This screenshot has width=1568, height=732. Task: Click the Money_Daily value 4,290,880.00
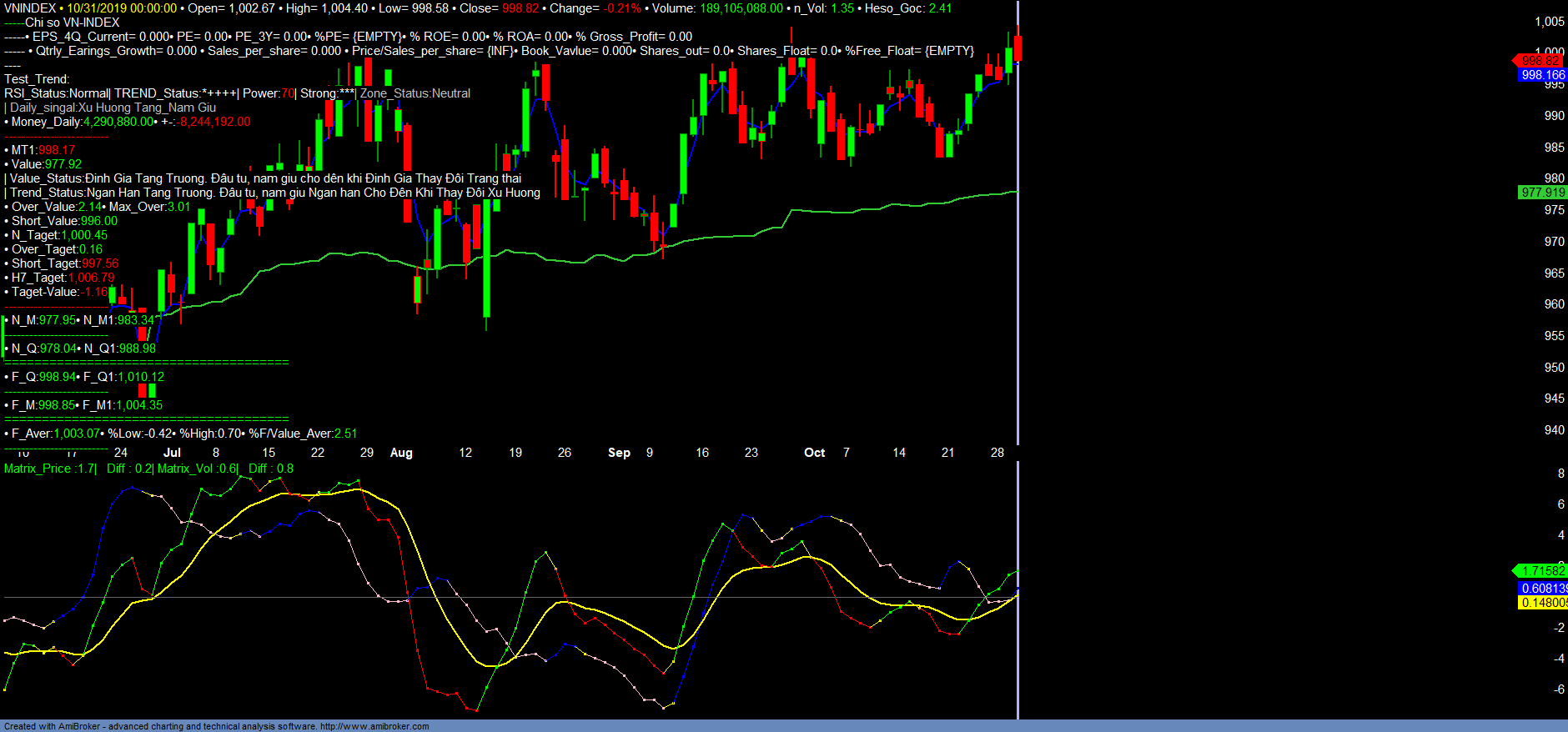coord(118,122)
